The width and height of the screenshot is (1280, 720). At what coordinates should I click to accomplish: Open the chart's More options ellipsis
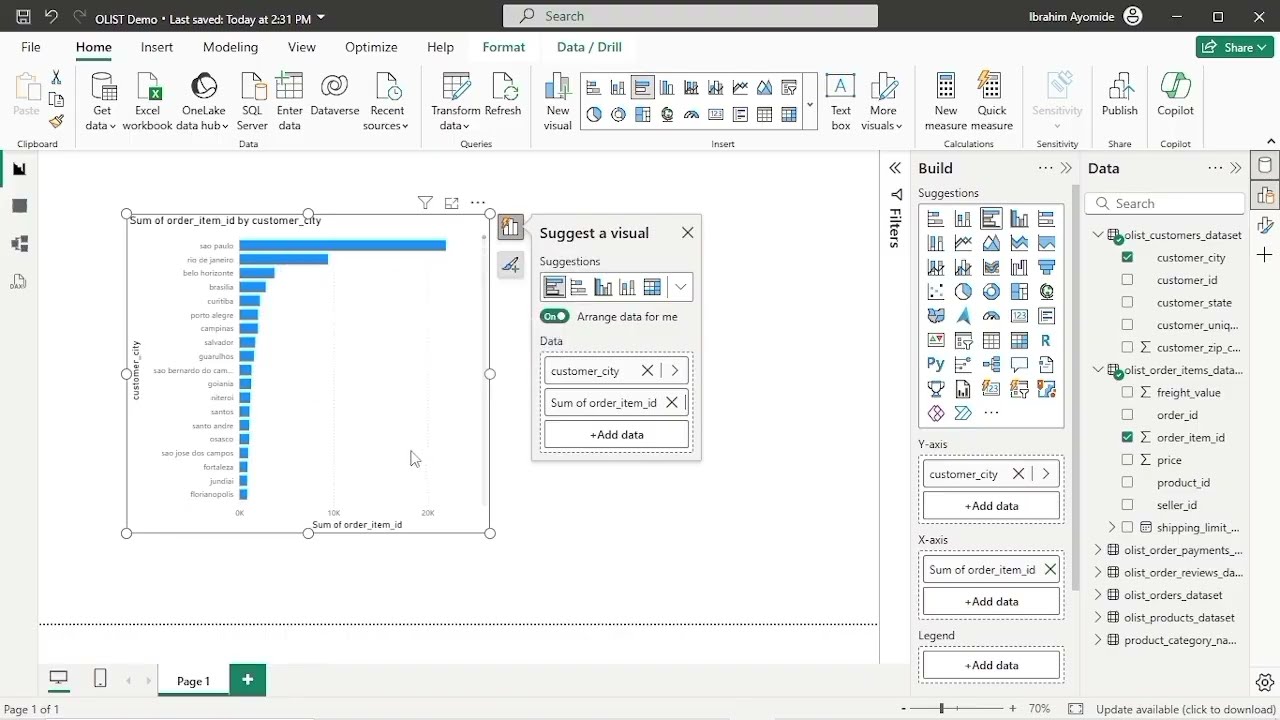[x=478, y=203]
